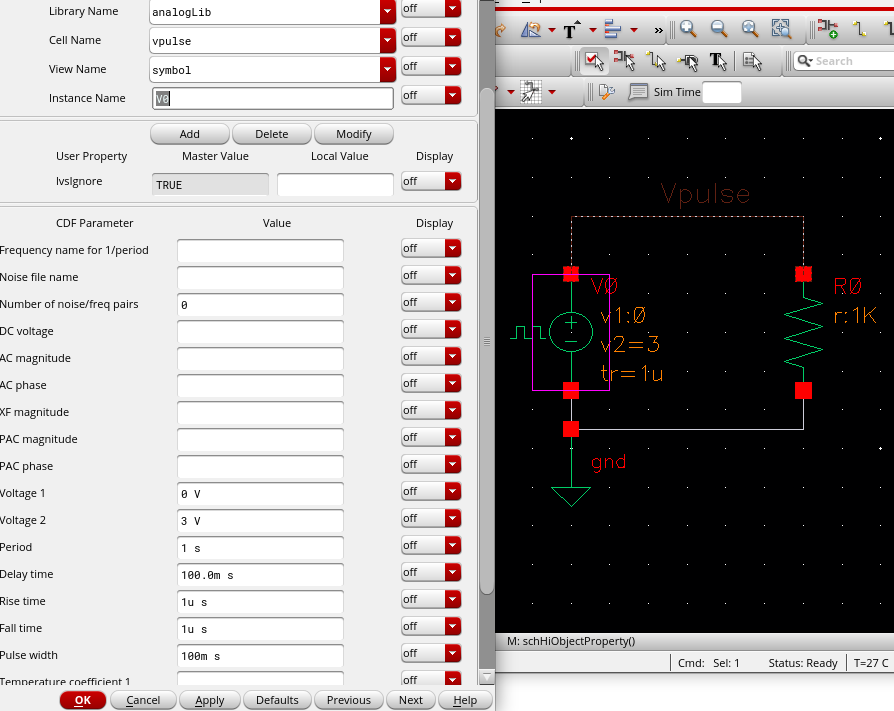This screenshot has height=711, width=894.
Task: Click the Apply button
Action: pos(210,700)
